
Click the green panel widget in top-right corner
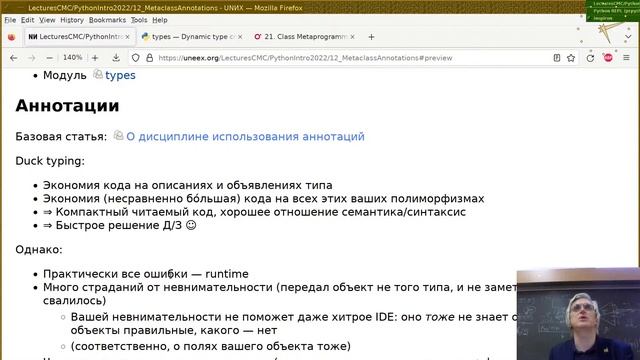(613, 11)
